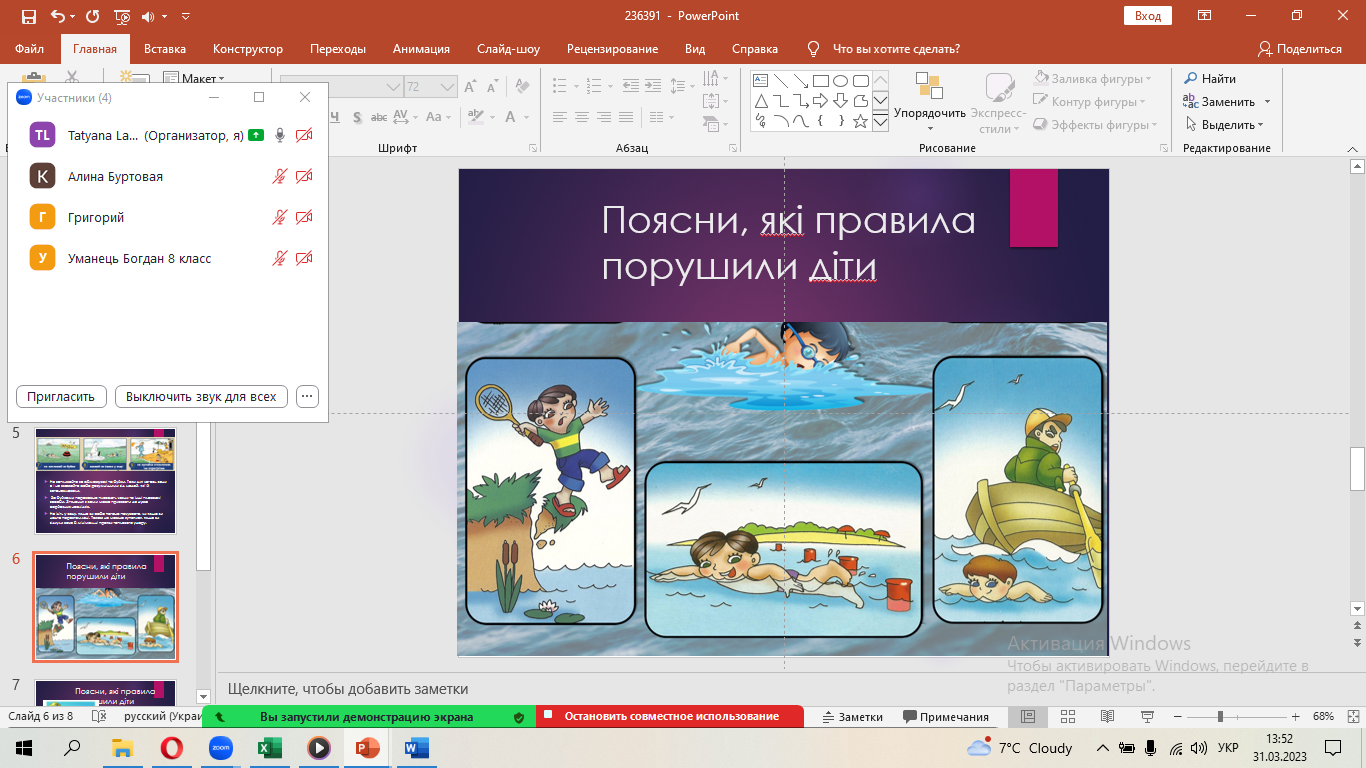This screenshot has height=768, width=1366.
Task: Toggle Алина Буртовая's video-off camera icon
Action: [305, 176]
